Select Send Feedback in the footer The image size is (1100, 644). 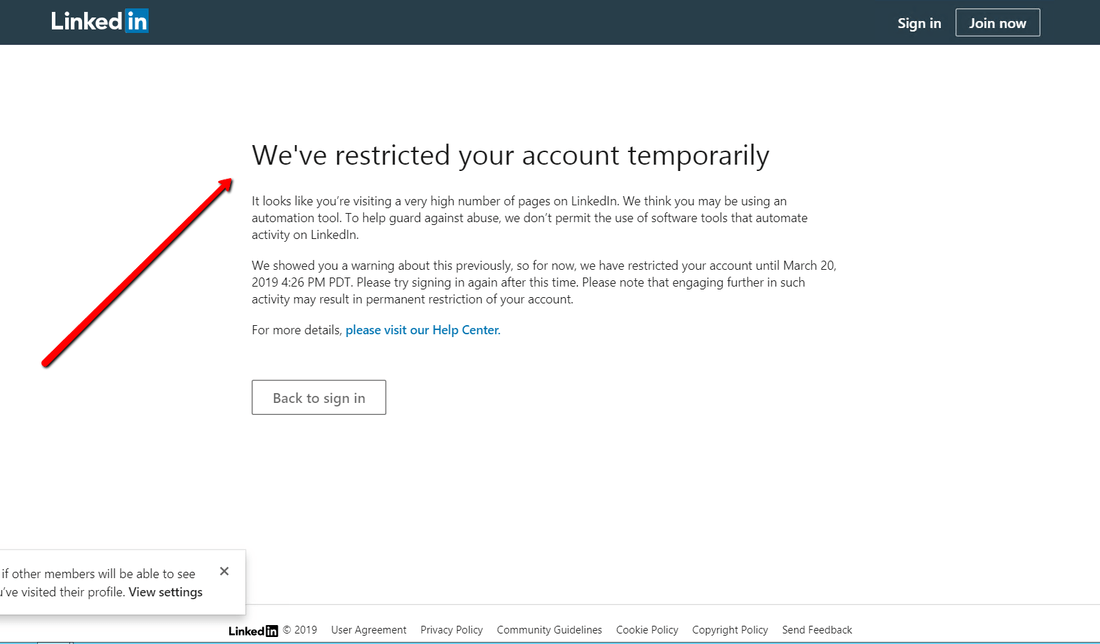click(817, 630)
